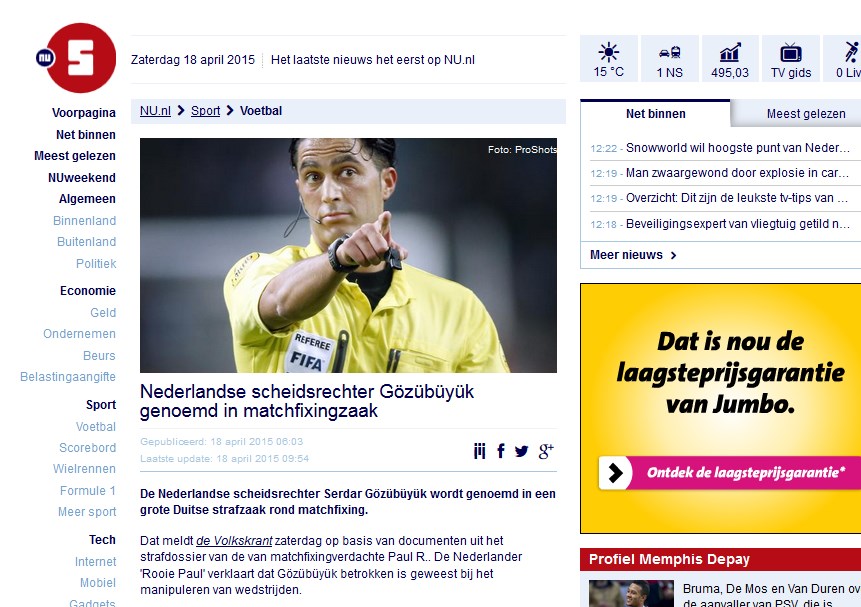The height and width of the screenshot is (607, 861).
Task: Open the TV gids icon
Action: [x=791, y=59]
